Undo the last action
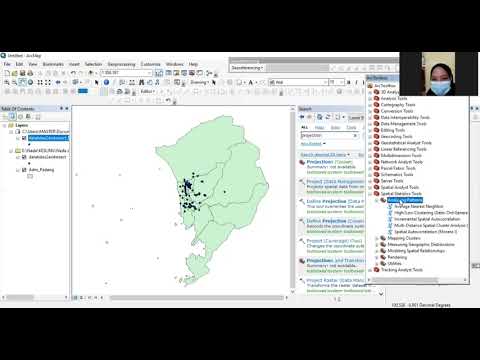Image resolution: width=480 pixels, height=360 pixels. pyautogui.click(x=73, y=73)
